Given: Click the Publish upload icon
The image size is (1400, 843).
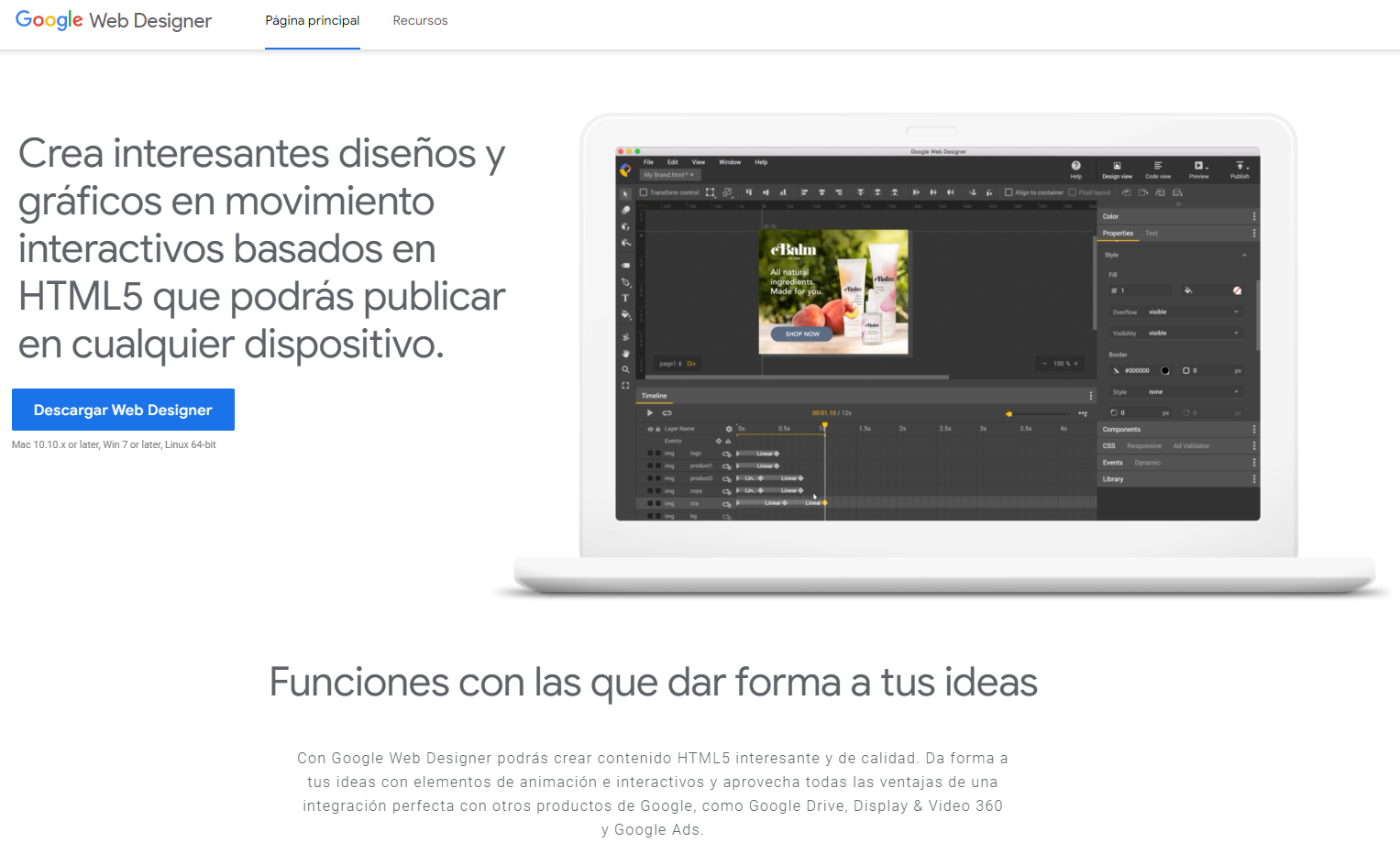Looking at the screenshot, I should pos(1240,166).
